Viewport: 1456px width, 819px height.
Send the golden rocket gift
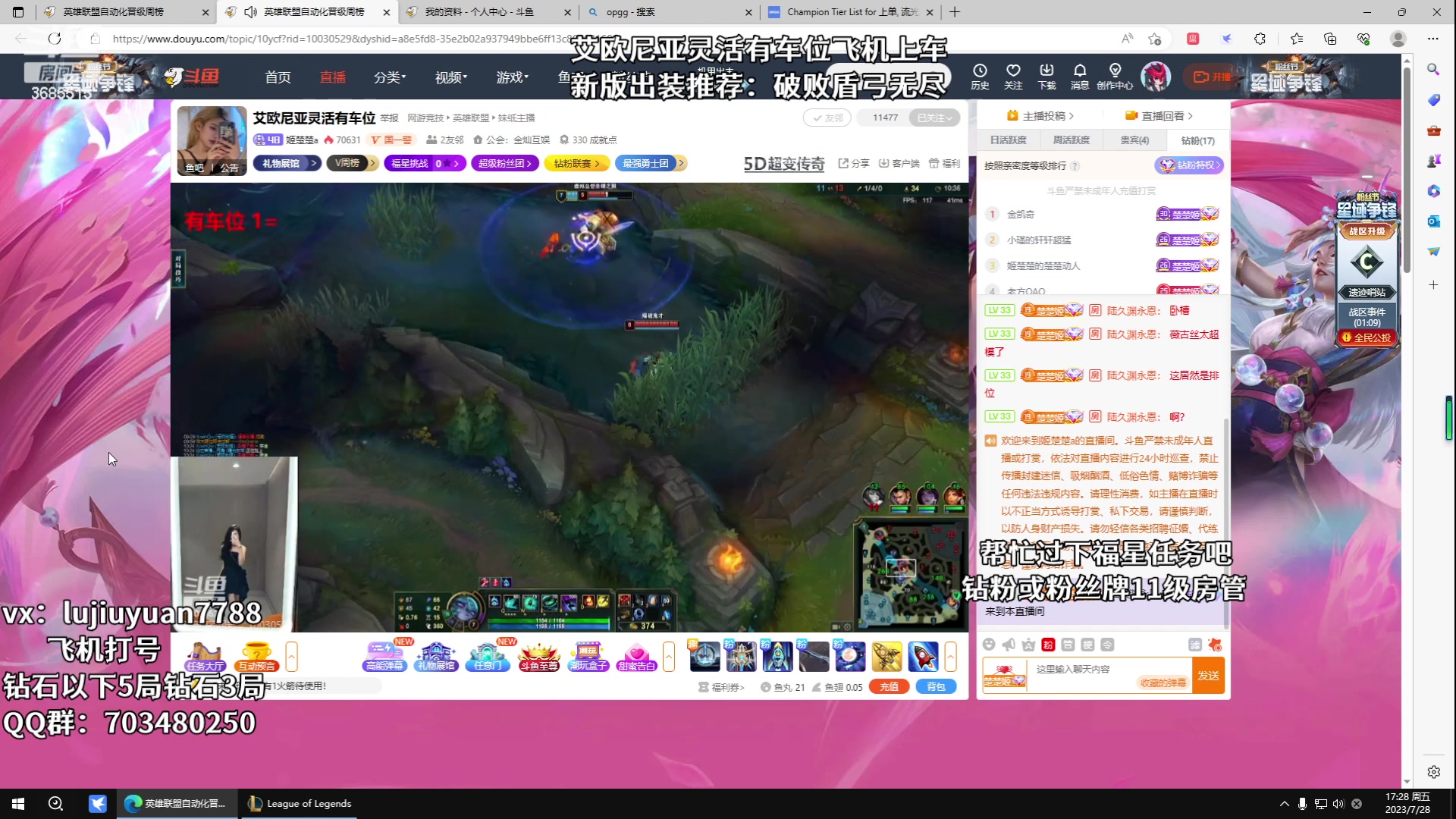pos(886,656)
